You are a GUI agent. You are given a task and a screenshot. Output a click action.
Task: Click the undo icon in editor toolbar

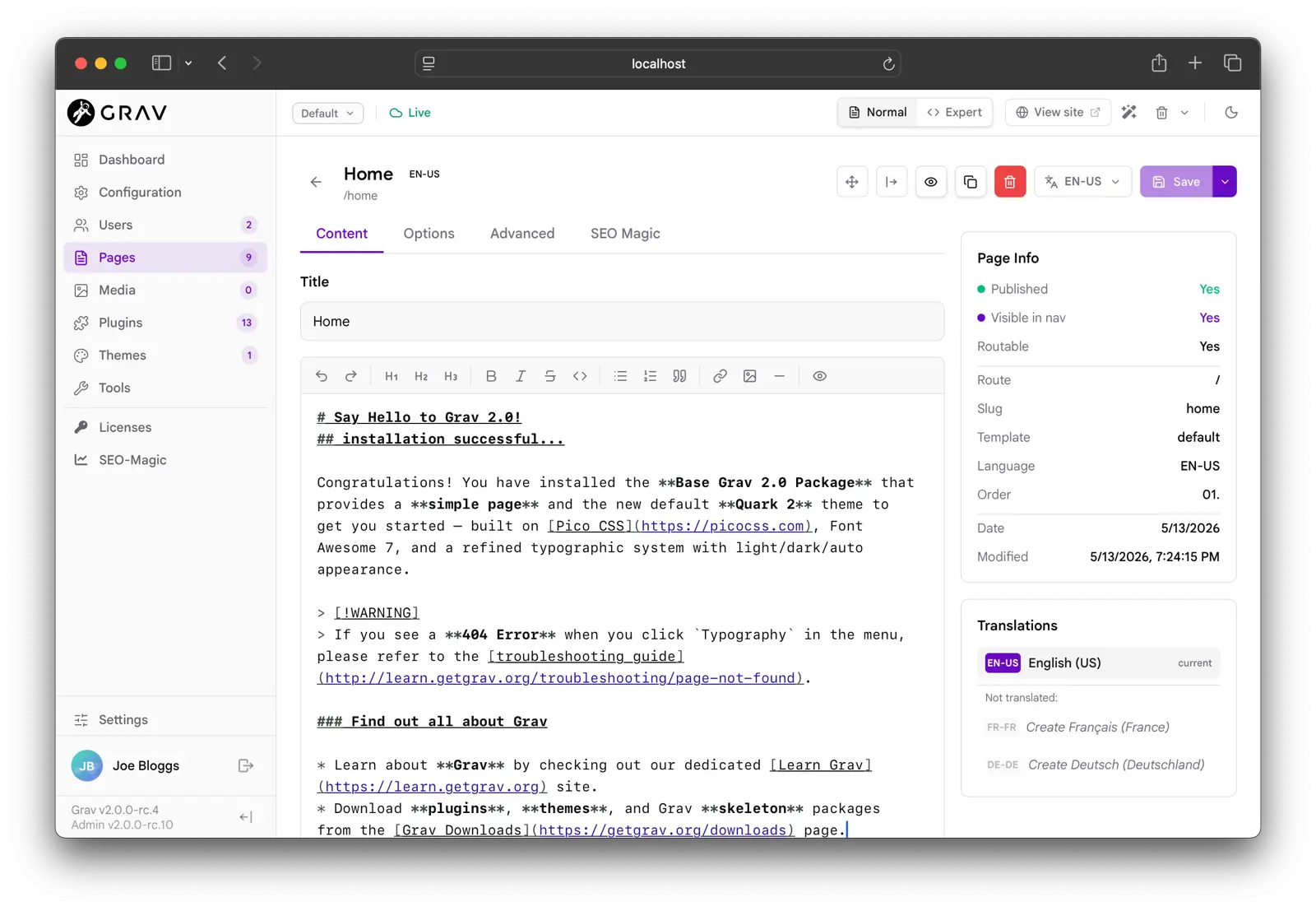tap(322, 376)
